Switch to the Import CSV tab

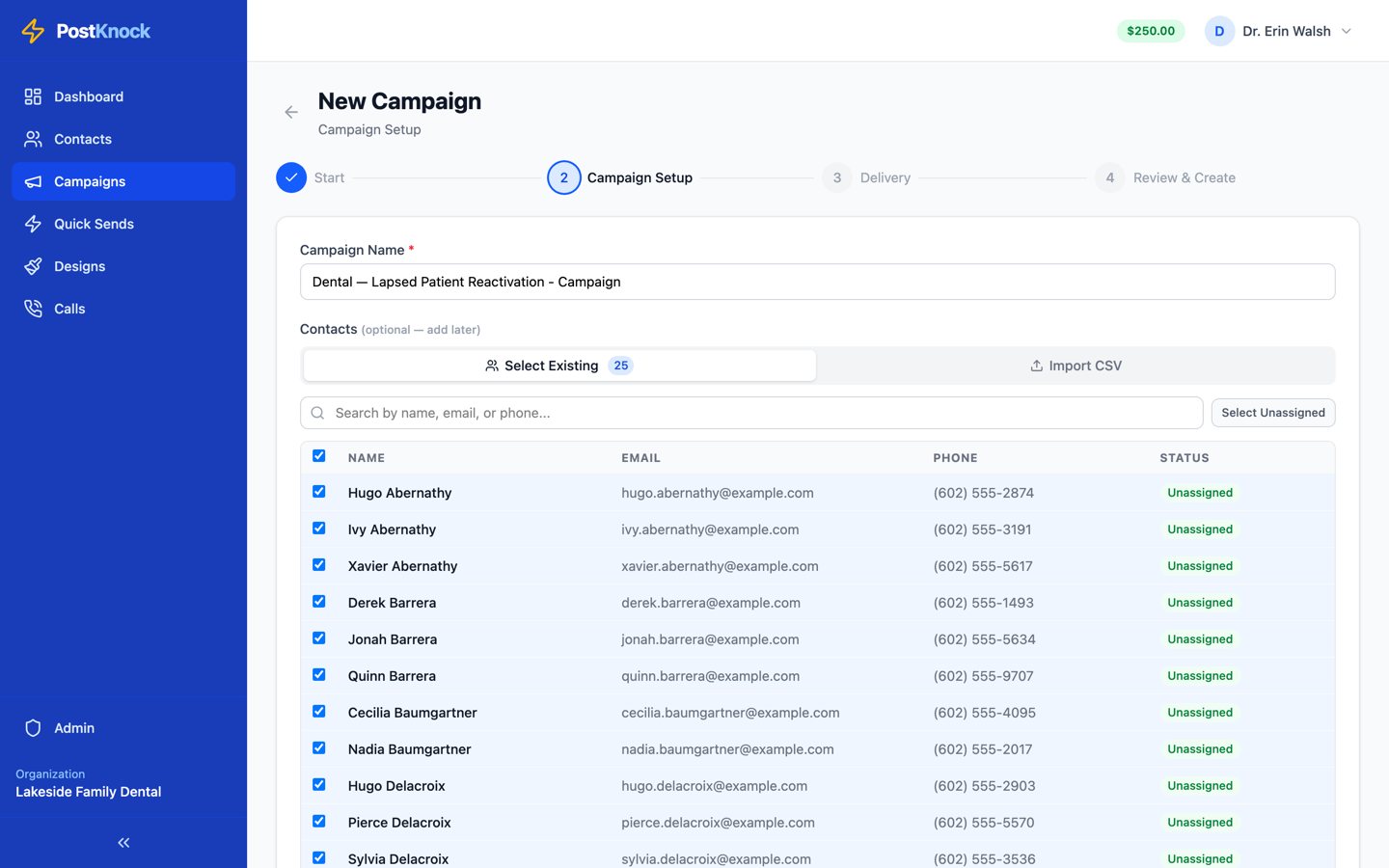pyautogui.click(x=1076, y=366)
